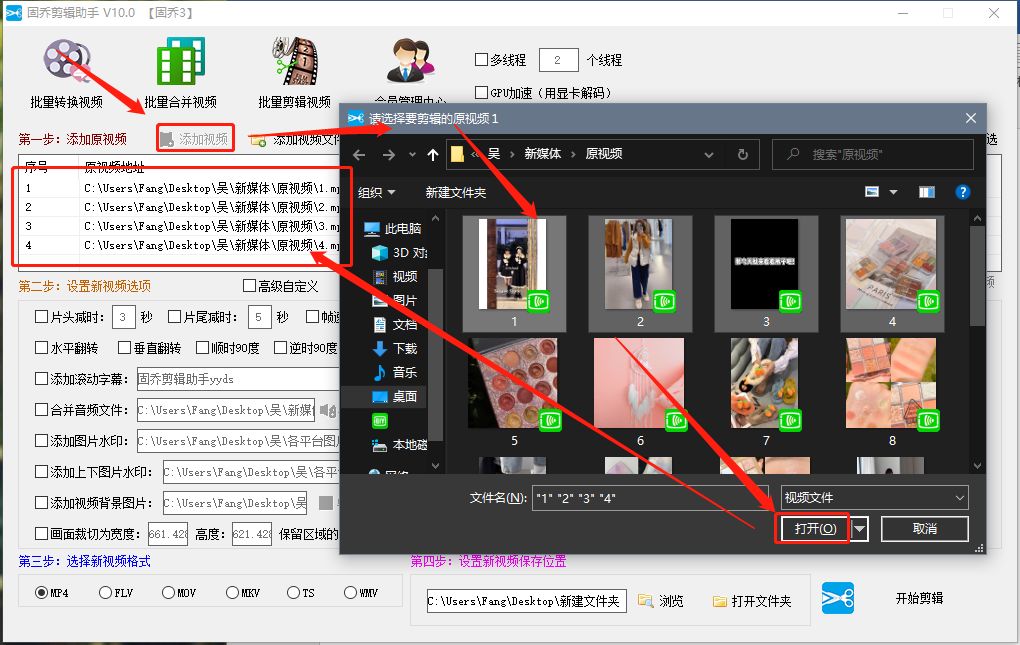Expand the 组织 organize menu
The image size is (1020, 645).
point(376,193)
